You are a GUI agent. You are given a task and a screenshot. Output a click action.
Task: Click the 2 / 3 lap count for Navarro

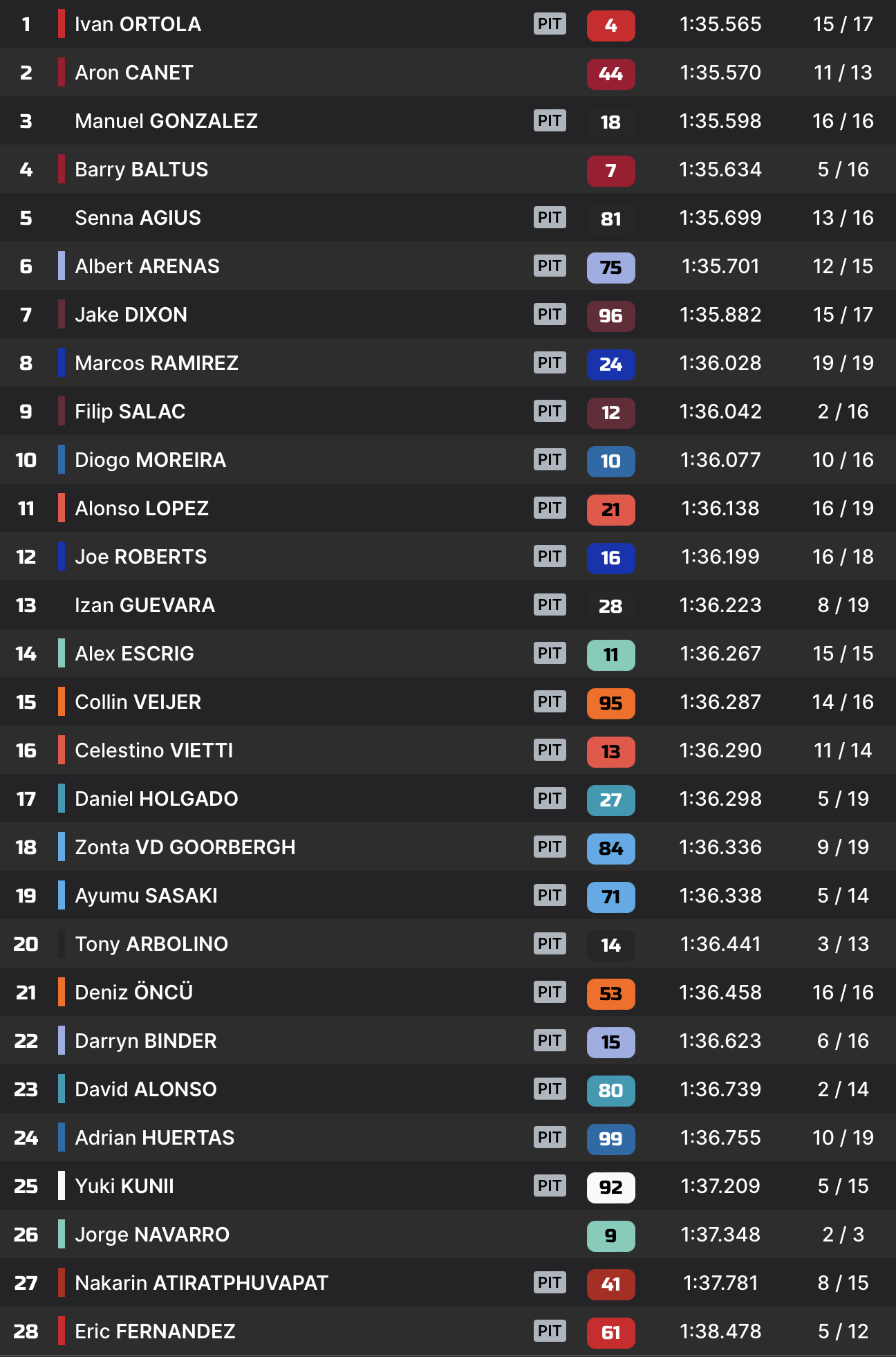843,1235
